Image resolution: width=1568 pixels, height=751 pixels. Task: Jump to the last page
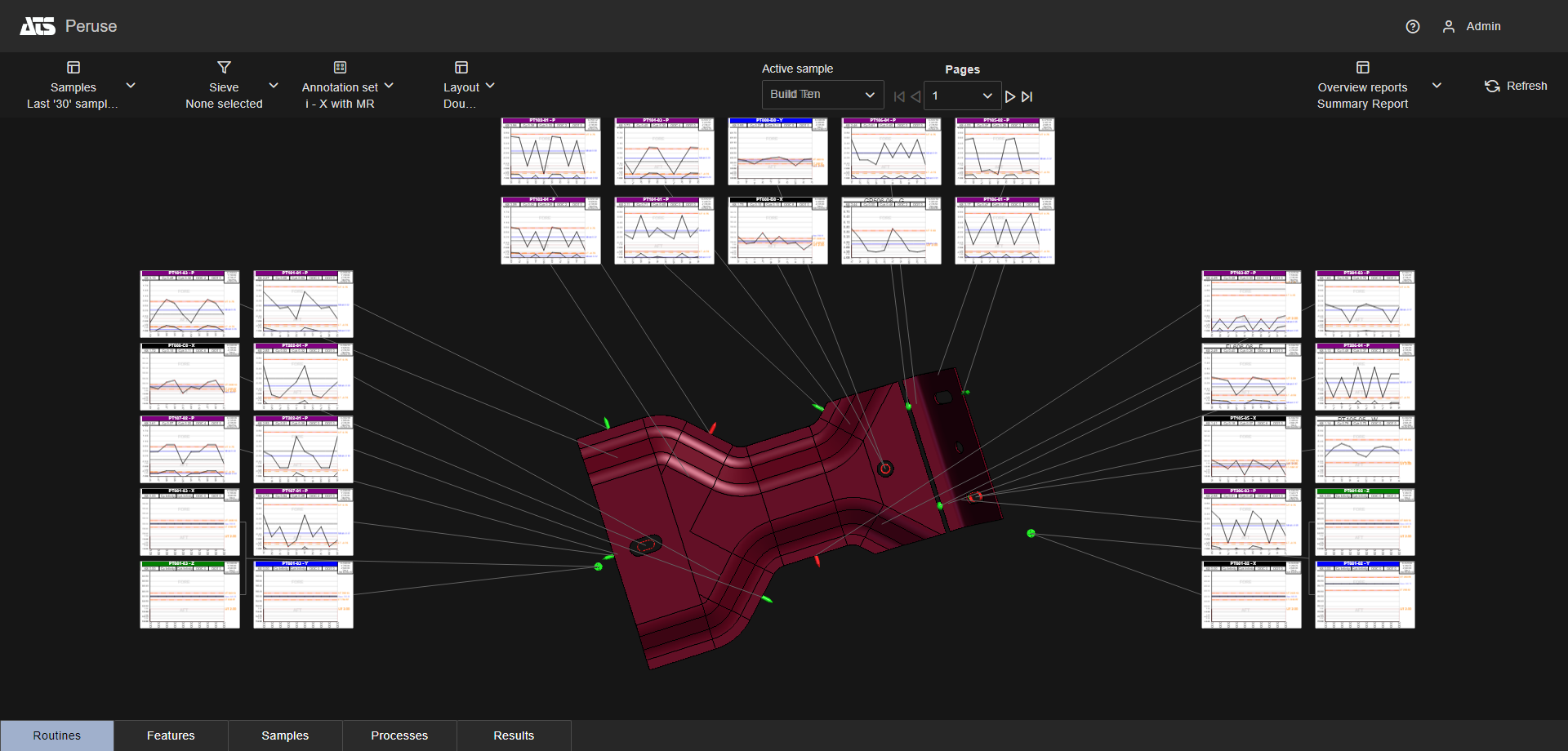(1027, 96)
